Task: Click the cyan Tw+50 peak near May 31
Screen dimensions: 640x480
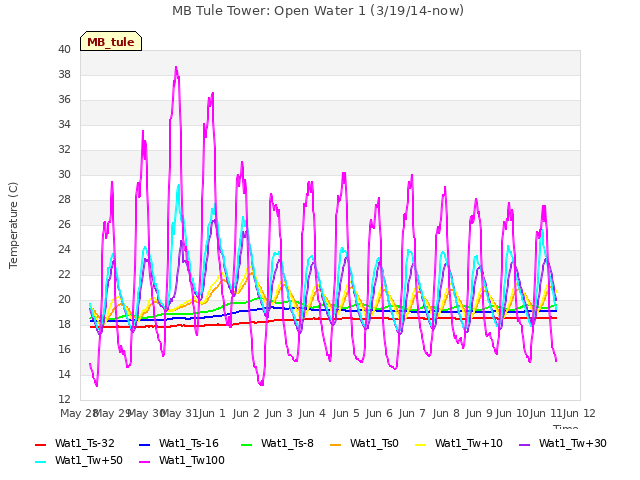Action: (178, 186)
